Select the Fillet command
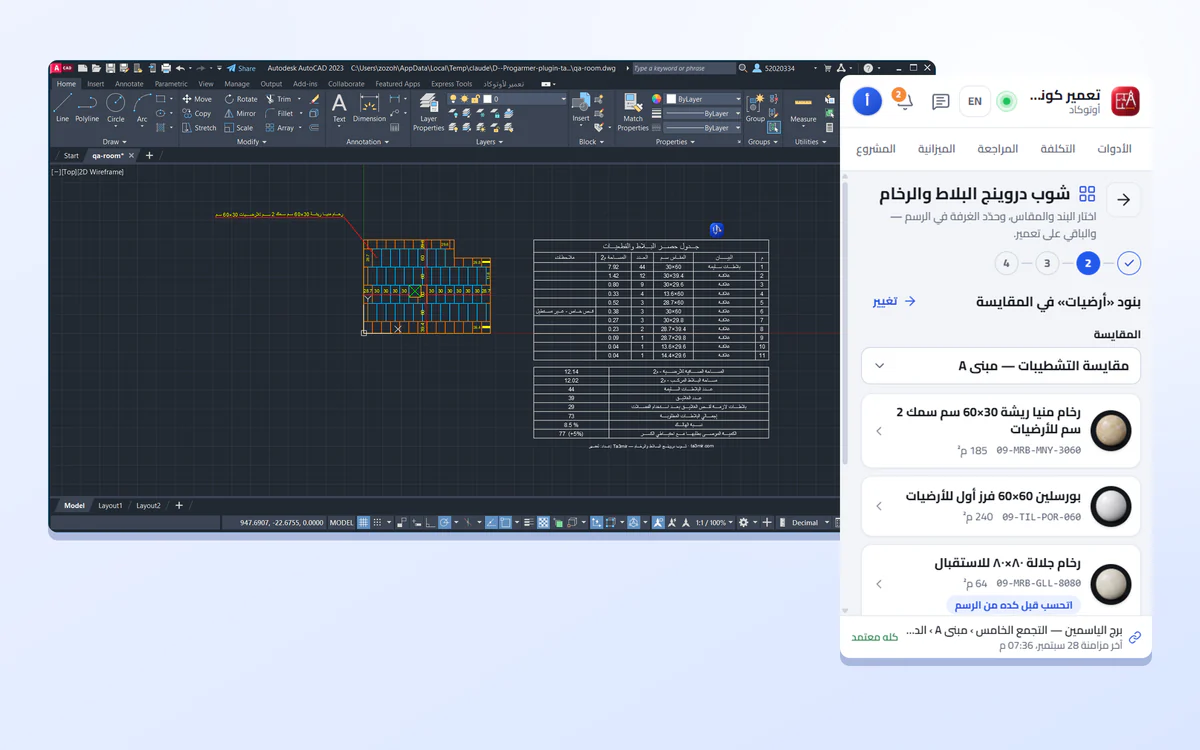Viewport: 1200px width, 750px height. point(280,113)
